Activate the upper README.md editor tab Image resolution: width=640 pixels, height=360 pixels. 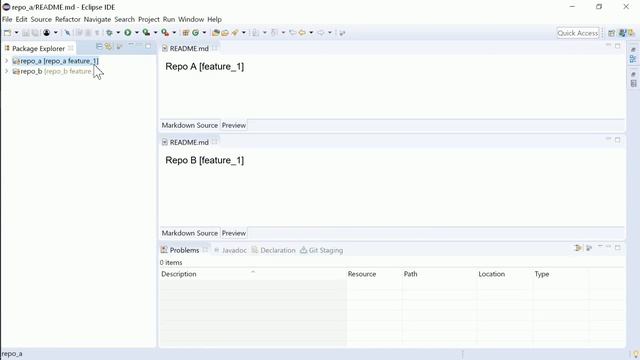click(x=189, y=48)
